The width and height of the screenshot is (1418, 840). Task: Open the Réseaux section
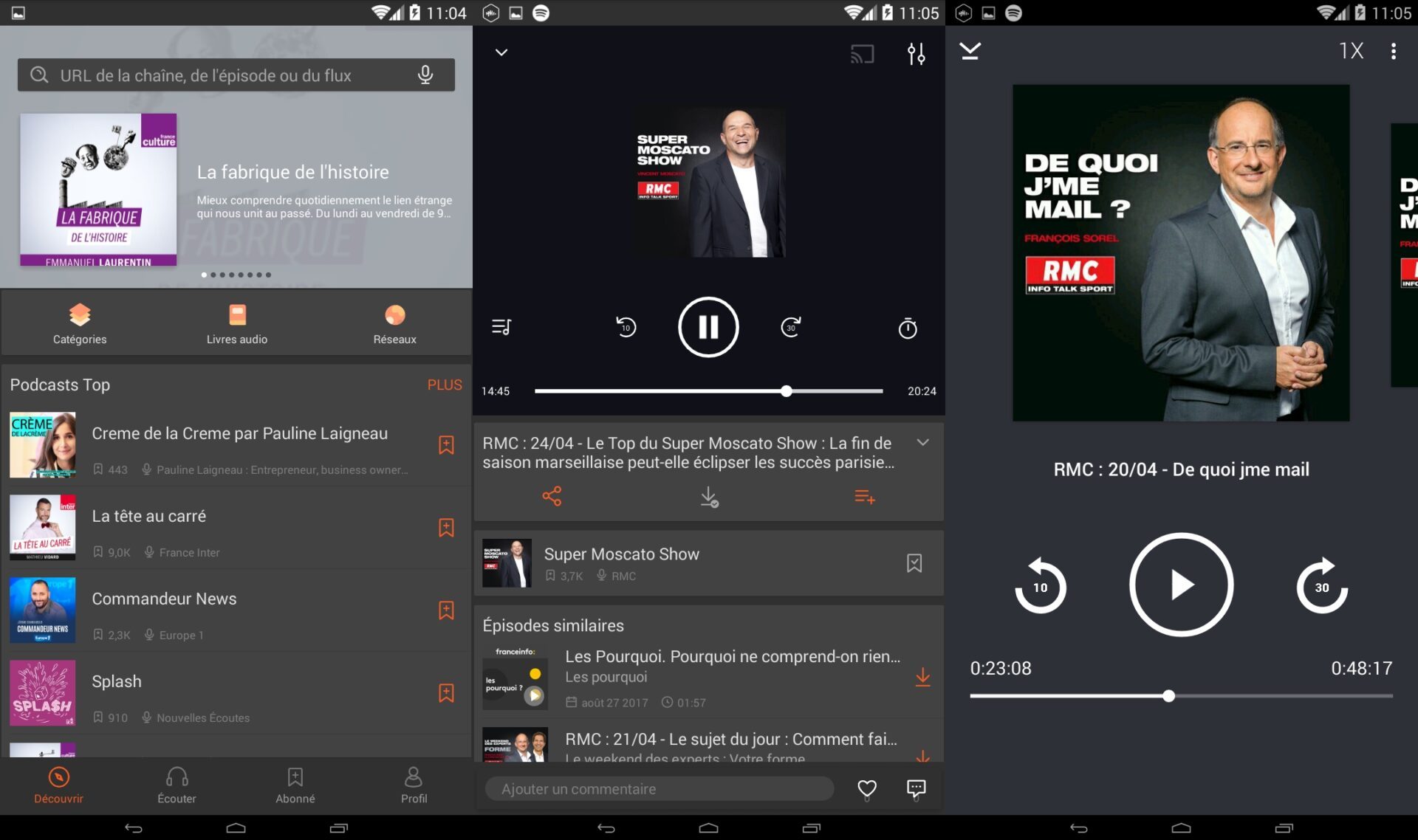(x=394, y=323)
